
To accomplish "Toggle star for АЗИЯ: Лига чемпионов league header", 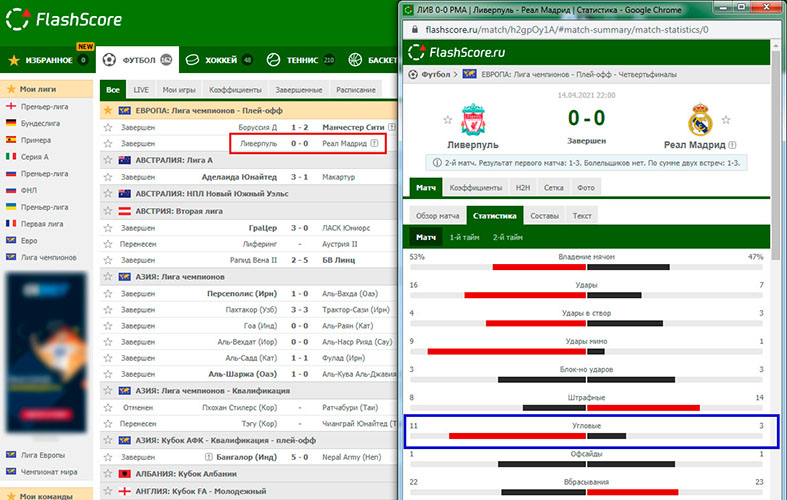I will 107,277.
